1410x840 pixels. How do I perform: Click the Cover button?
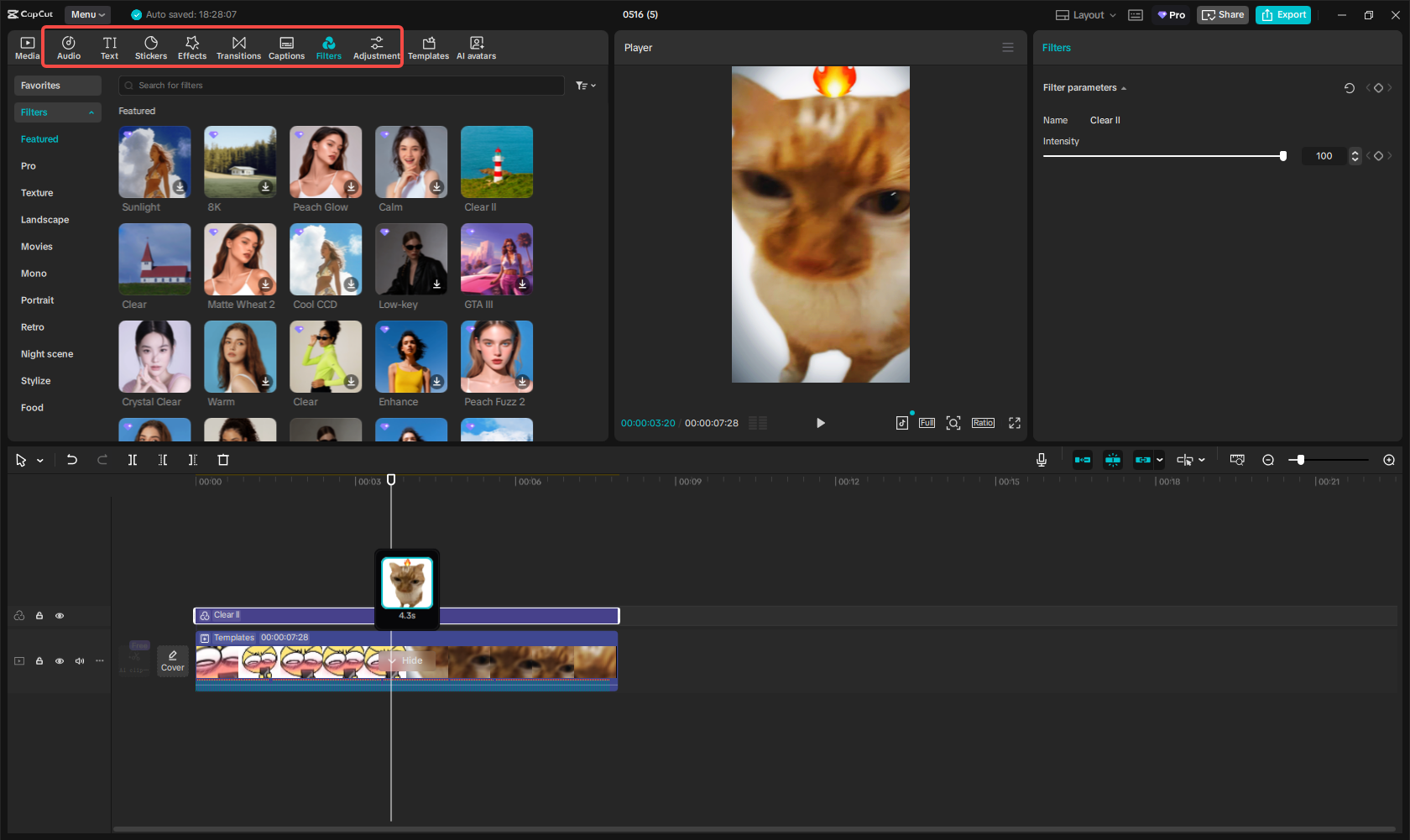[x=173, y=660]
